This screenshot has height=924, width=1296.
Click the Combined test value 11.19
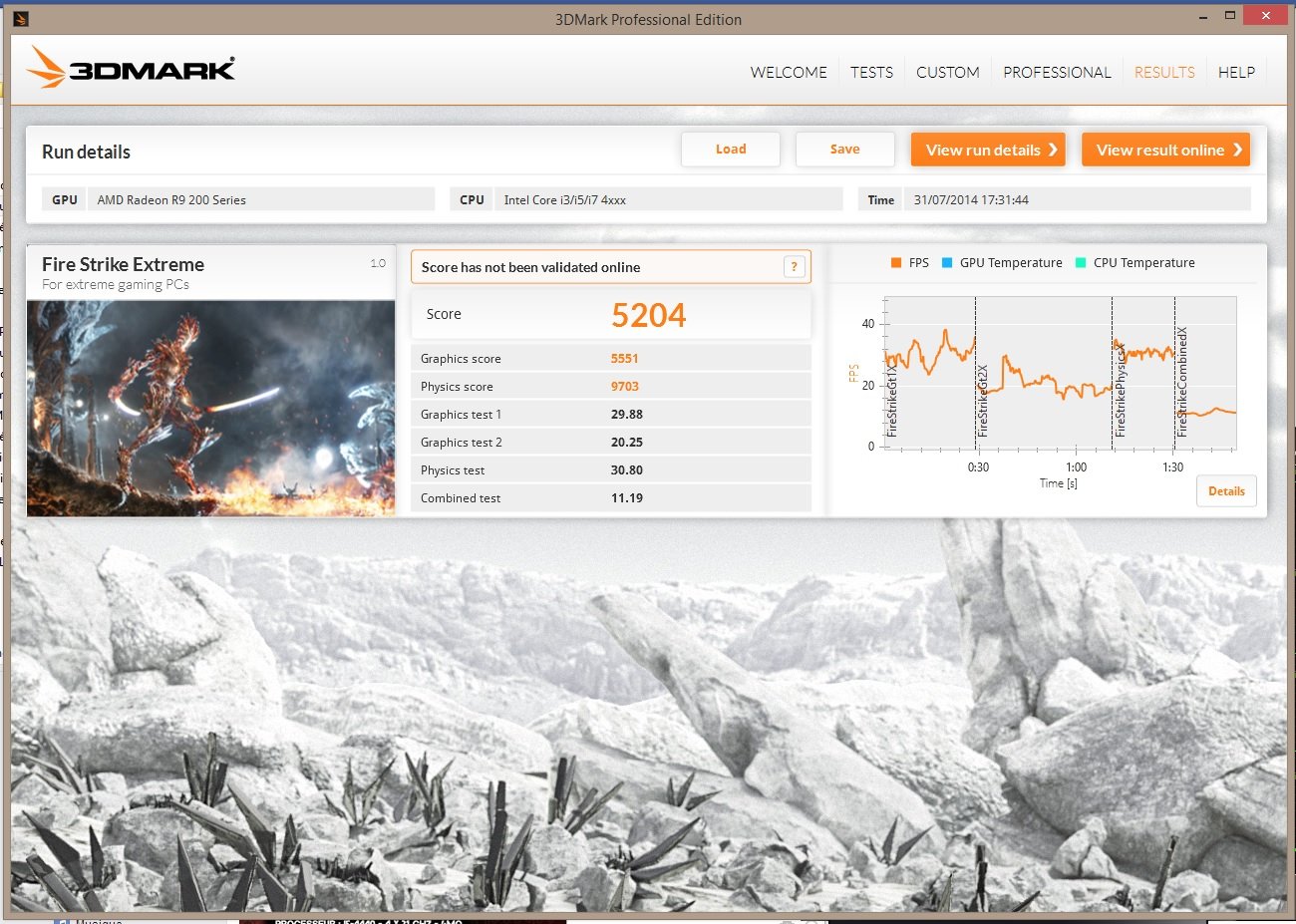click(627, 498)
